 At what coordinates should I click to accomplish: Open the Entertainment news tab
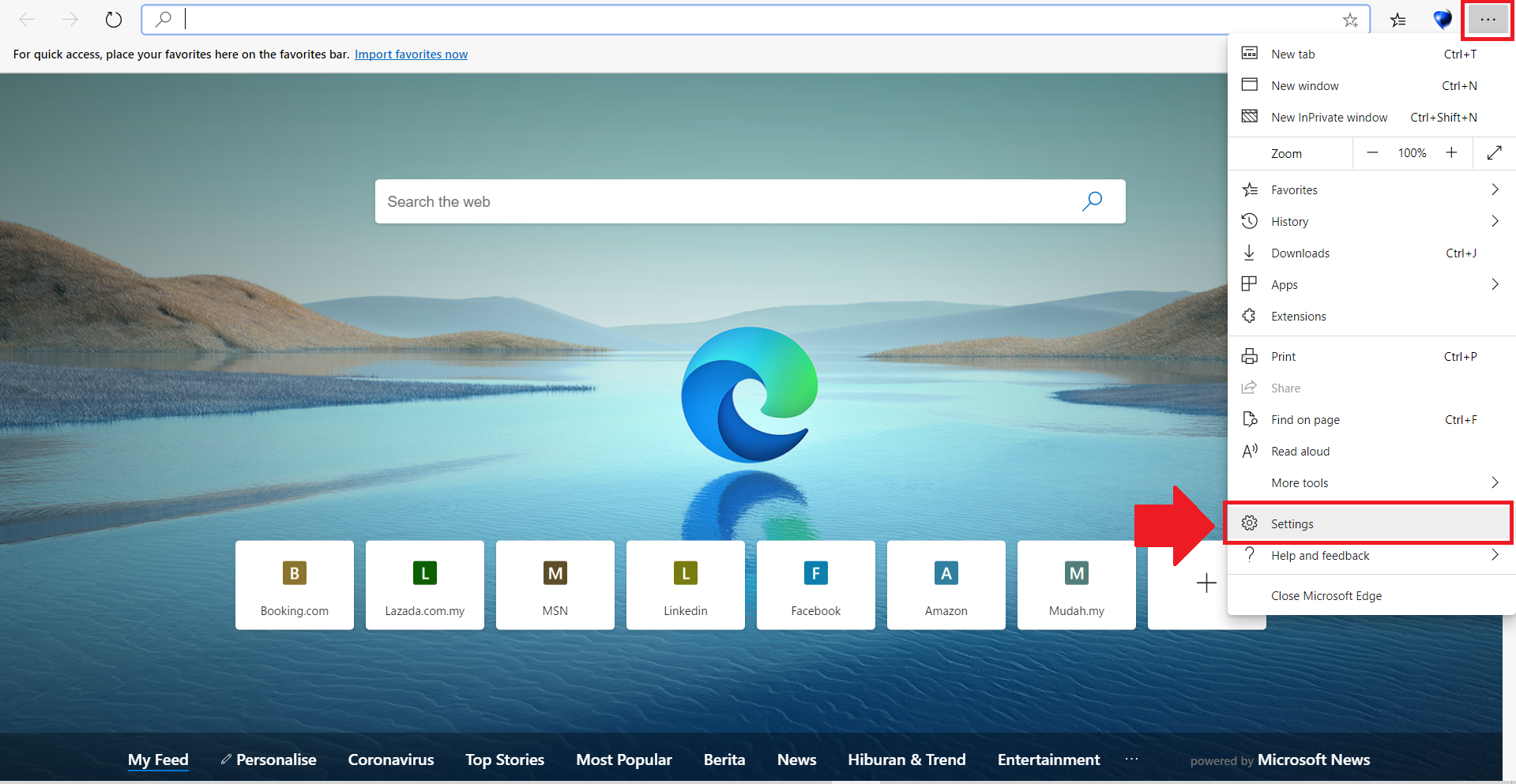coord(1048,760)
